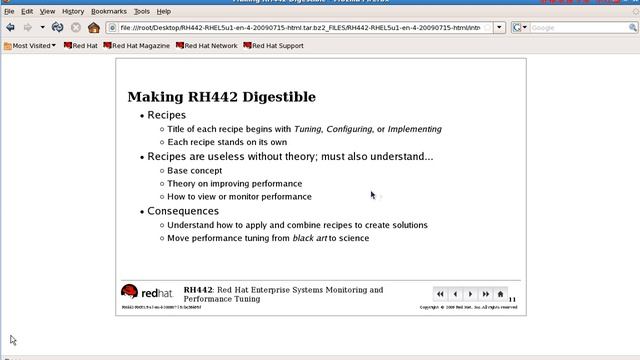Image resolution: width=640 pixels, height=360 pixels.
Task: Open the search engine selector dropdown
Action: pos(520,28)
